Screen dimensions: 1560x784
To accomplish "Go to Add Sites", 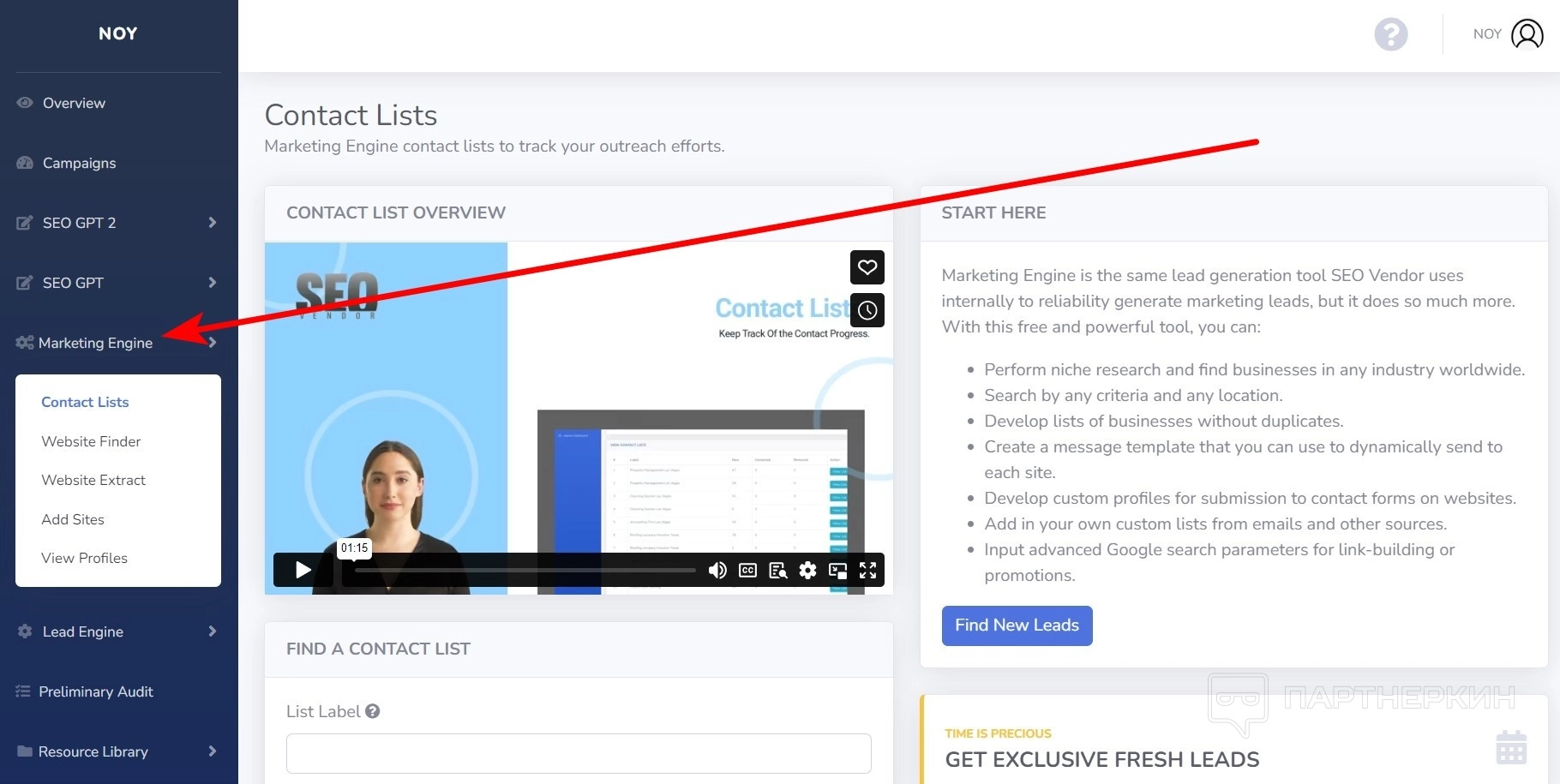I will click(73, 519).
